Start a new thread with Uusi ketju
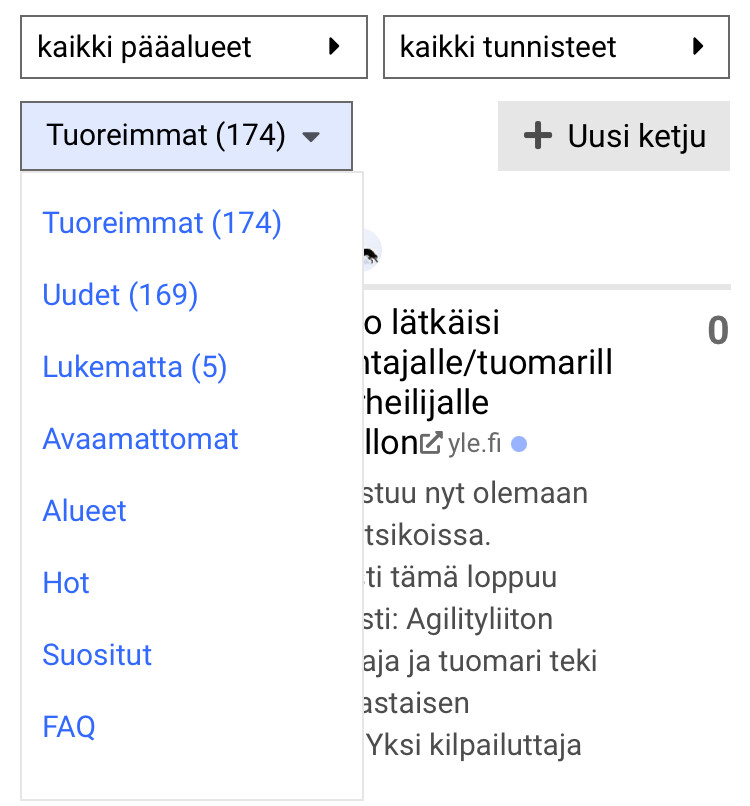750x806 pixels. coord(613,136)
